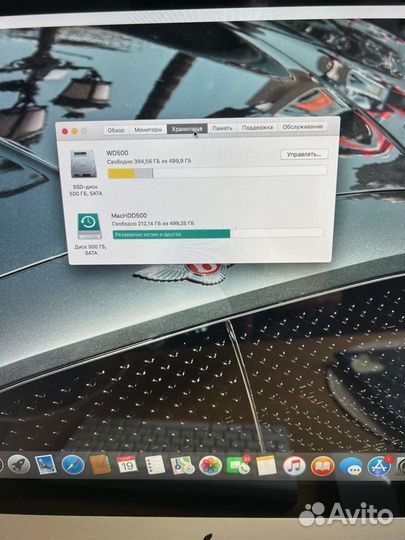Click the Управлять... button
The image size is (405, 540).
[x=304, y=155]
